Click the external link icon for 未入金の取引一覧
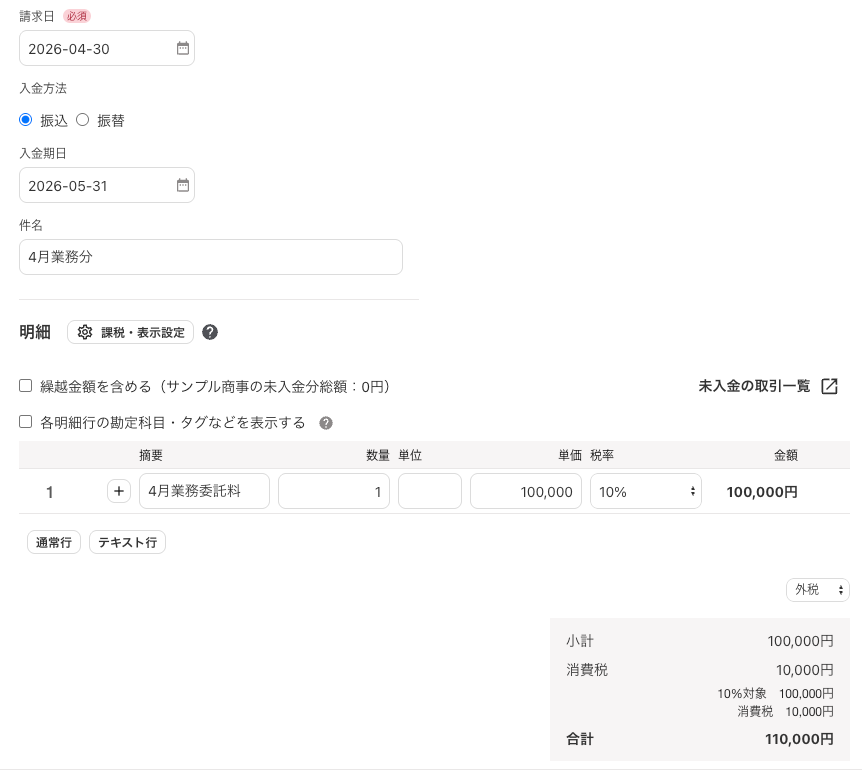 [829, 386]
